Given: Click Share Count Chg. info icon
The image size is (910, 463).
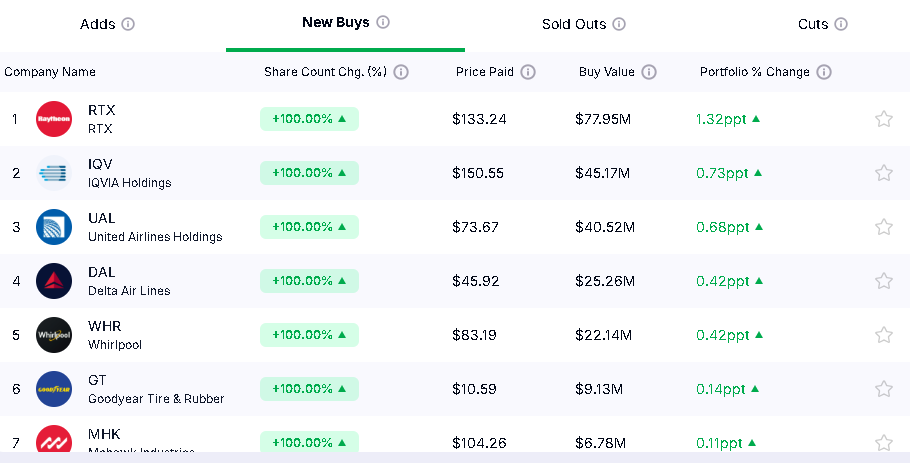Looking at the screenshot, I should [x=401, y=72].
